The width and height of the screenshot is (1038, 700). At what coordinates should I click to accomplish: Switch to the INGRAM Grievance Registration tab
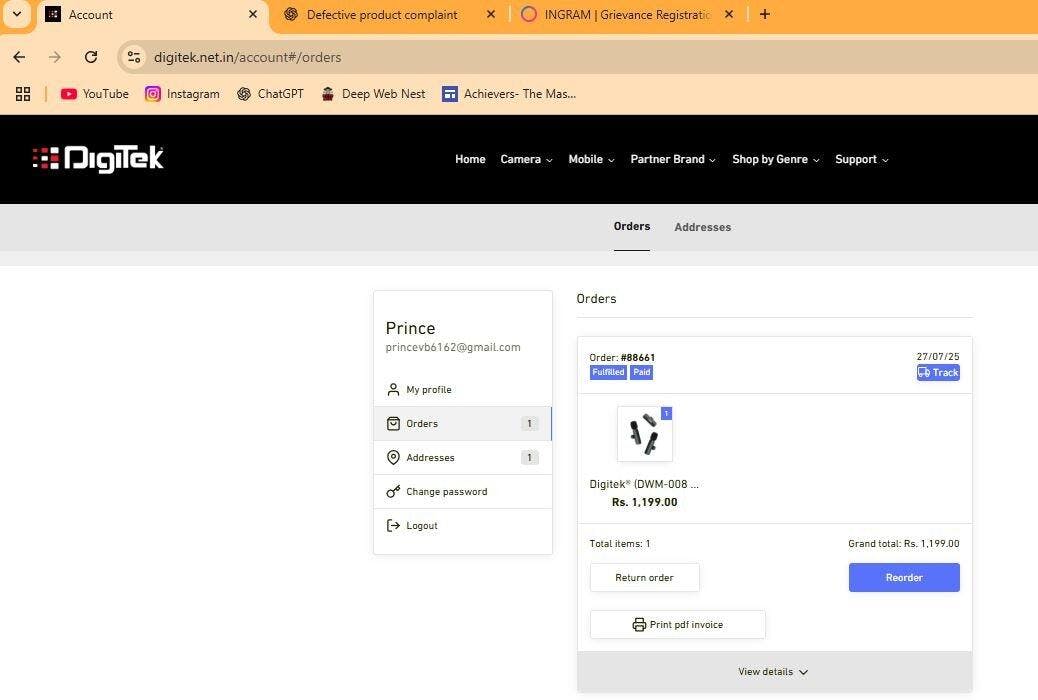click(x=626, y=15)
